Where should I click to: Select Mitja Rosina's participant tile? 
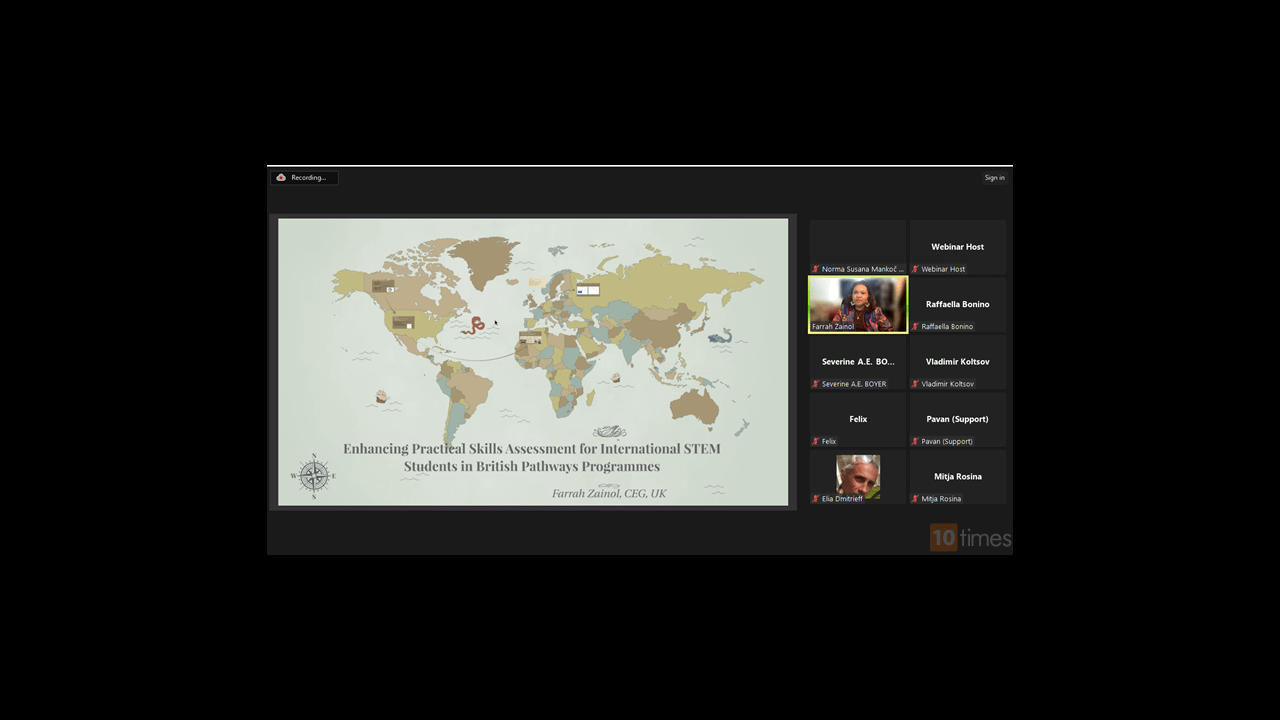pyautogui.click(x=958, y=477)
